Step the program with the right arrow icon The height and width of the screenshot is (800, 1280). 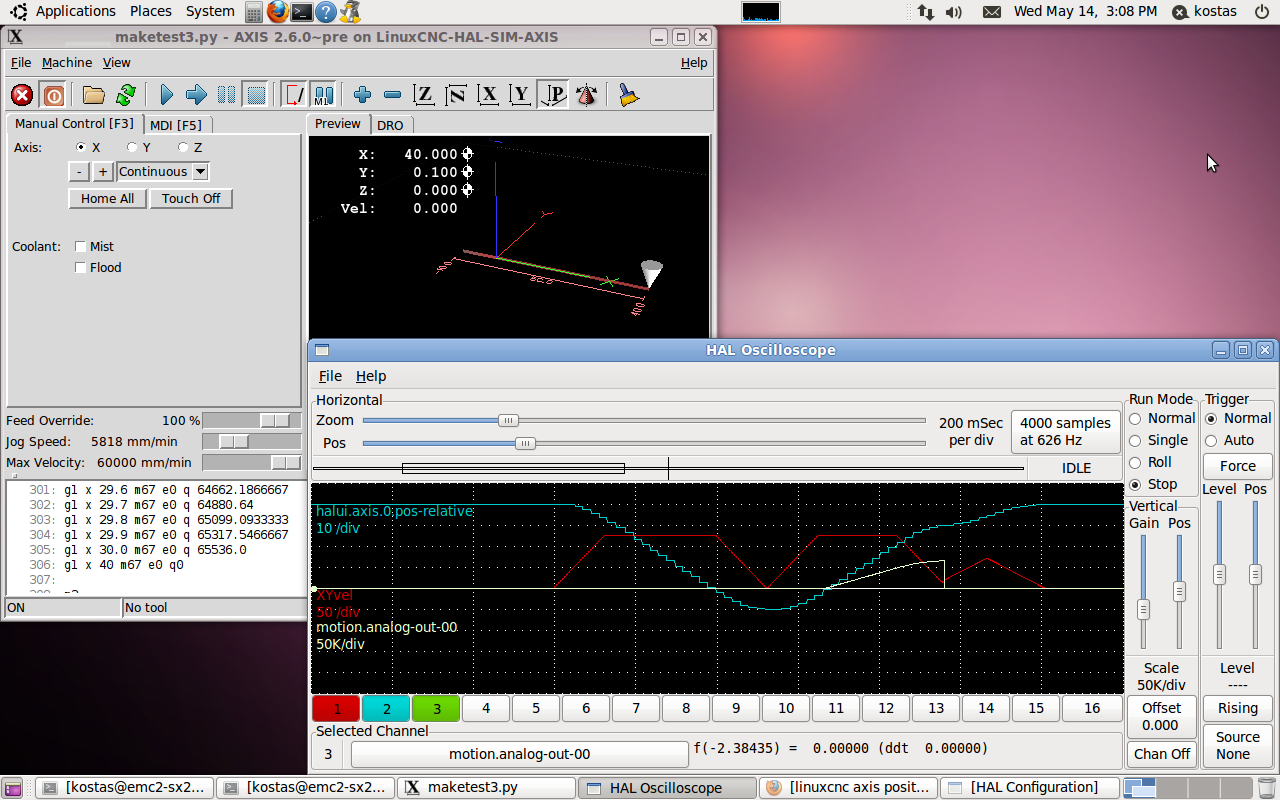pos(196,95)
